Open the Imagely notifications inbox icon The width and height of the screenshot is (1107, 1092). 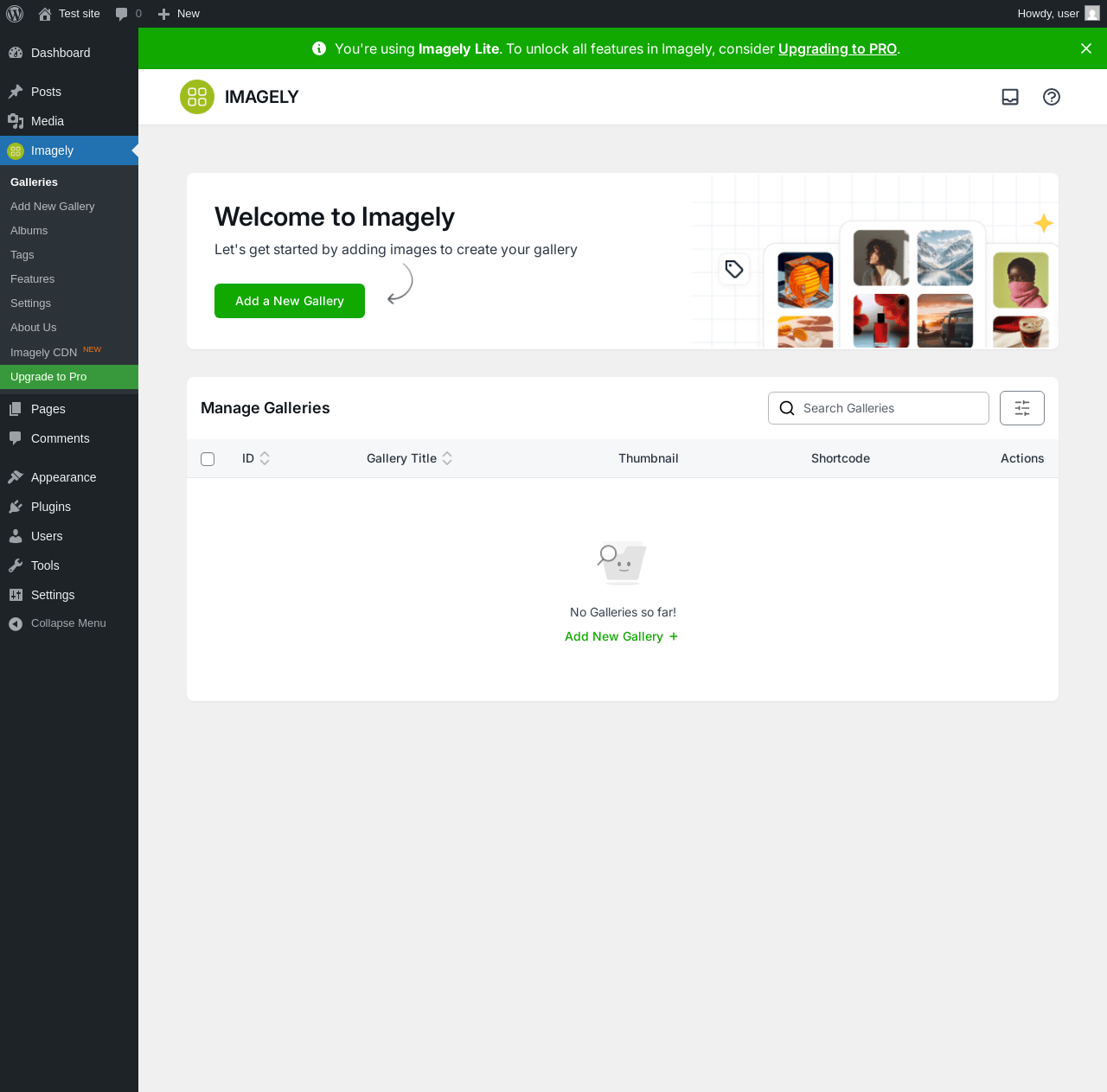pos(1010,97)
